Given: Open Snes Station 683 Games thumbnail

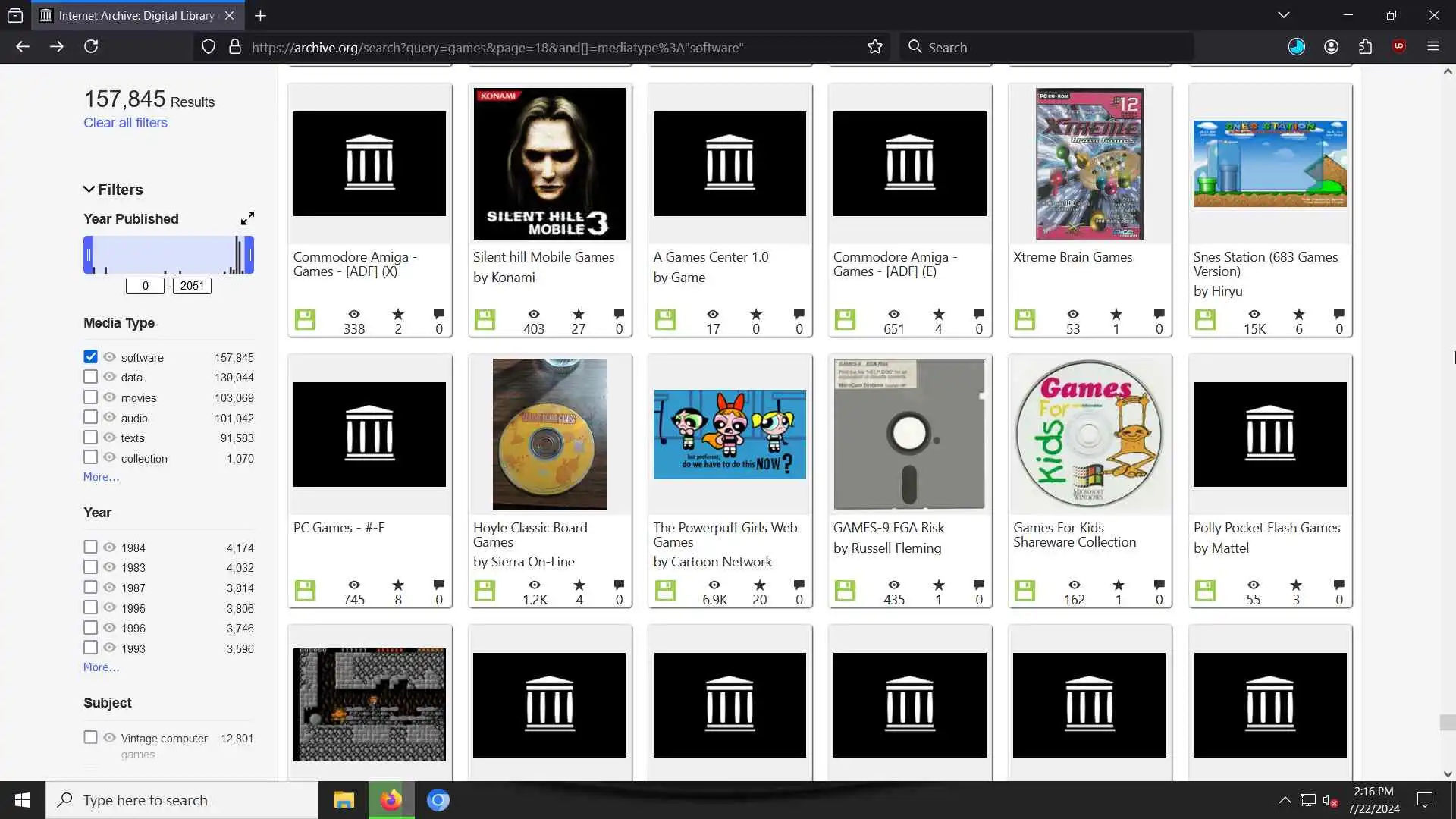Looking at the screenshot, I should coord(1269,163).
